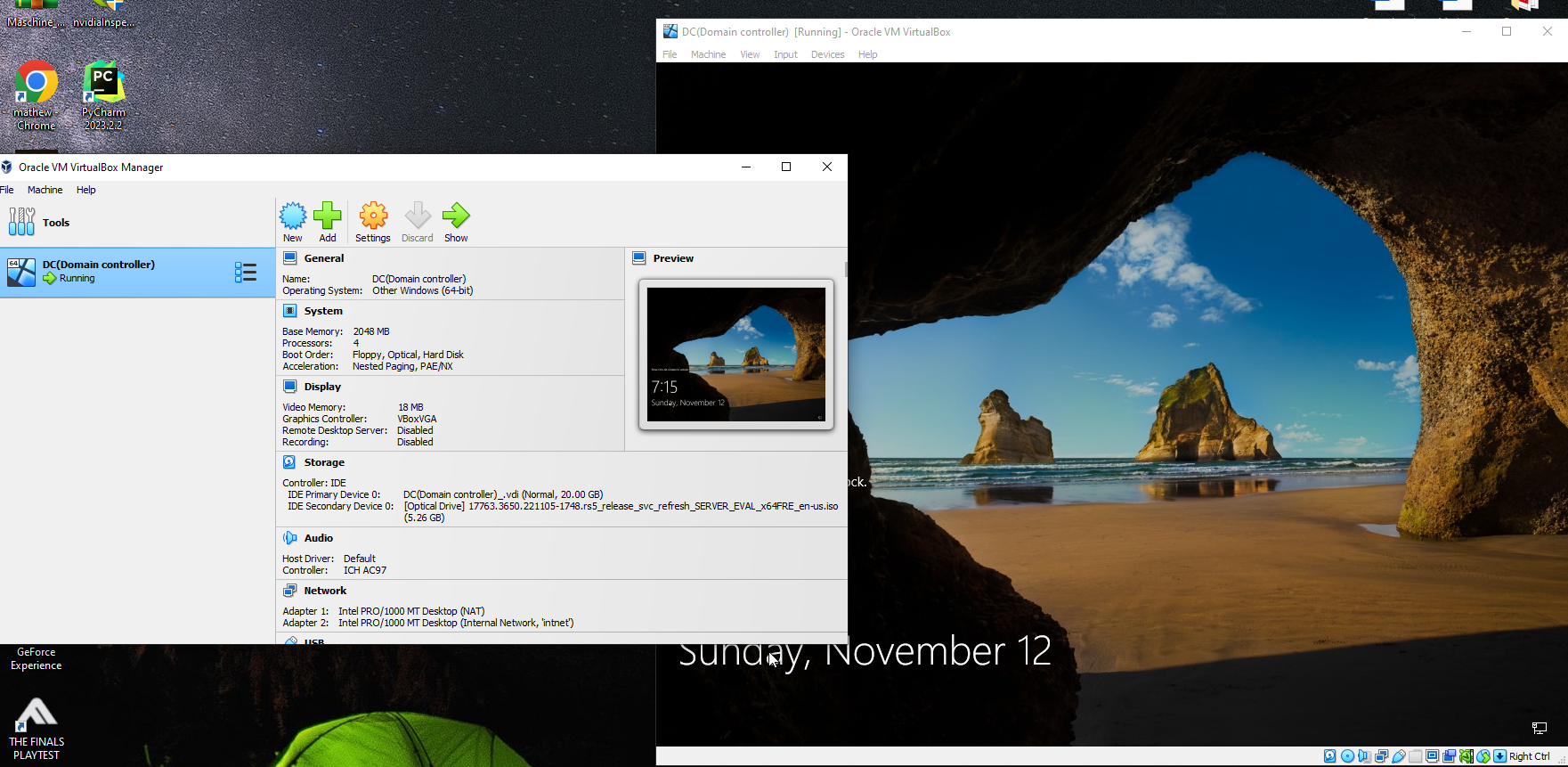This screenshot has width=1568, height=767.
Task: Open Help menu in the DC VM window
Action: [x=868, y=54]
